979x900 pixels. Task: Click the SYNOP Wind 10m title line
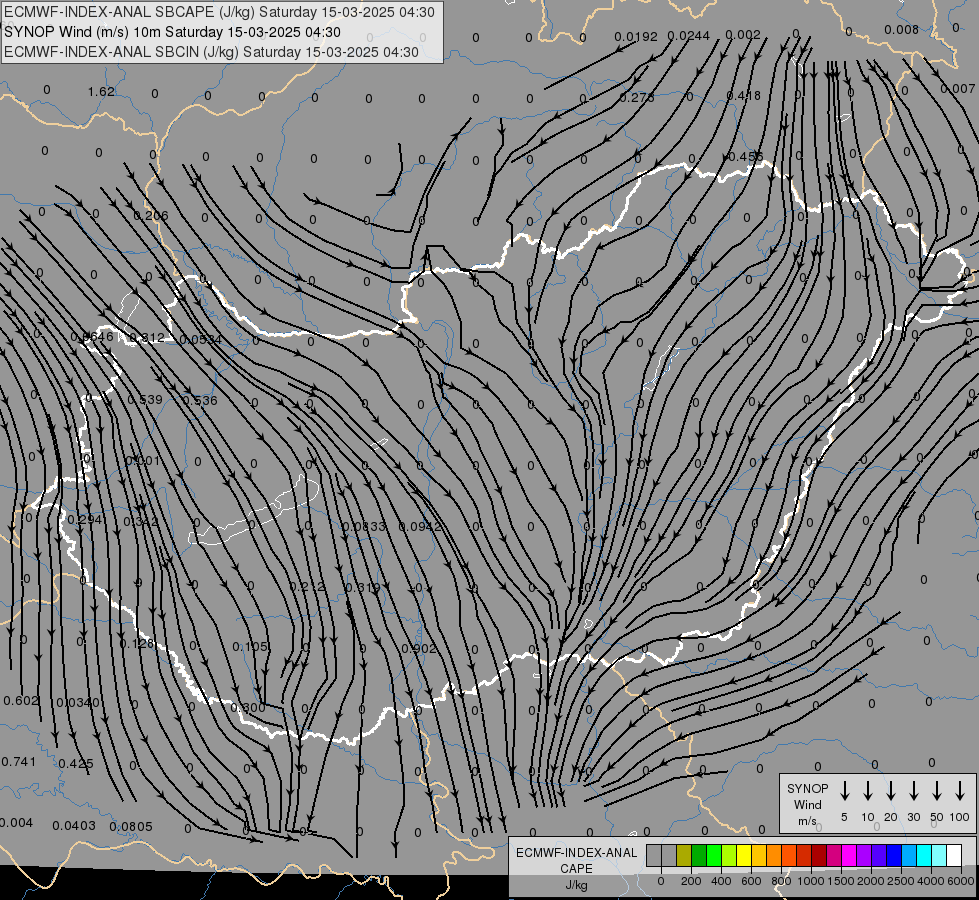click(x=172, y=32)
